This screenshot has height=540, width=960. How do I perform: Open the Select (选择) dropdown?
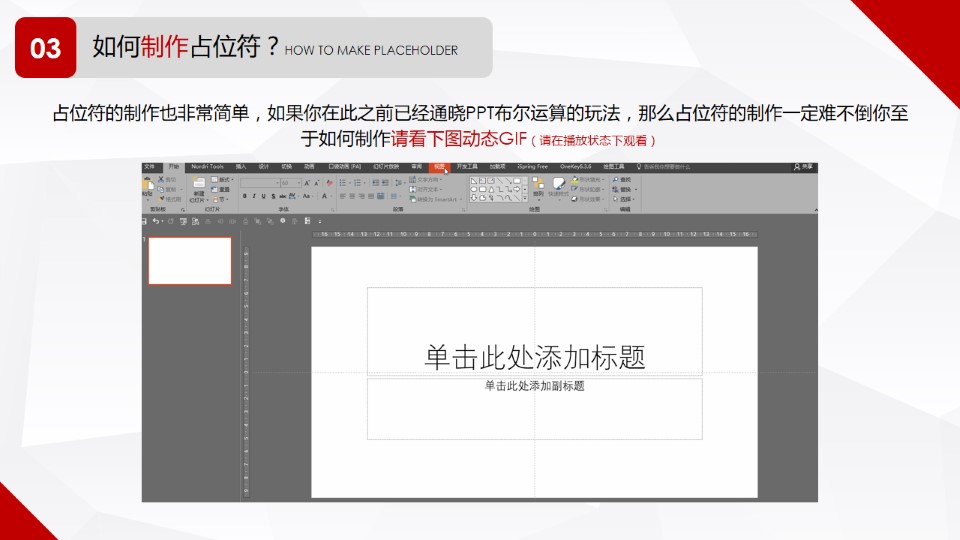(x=625, y=198)
